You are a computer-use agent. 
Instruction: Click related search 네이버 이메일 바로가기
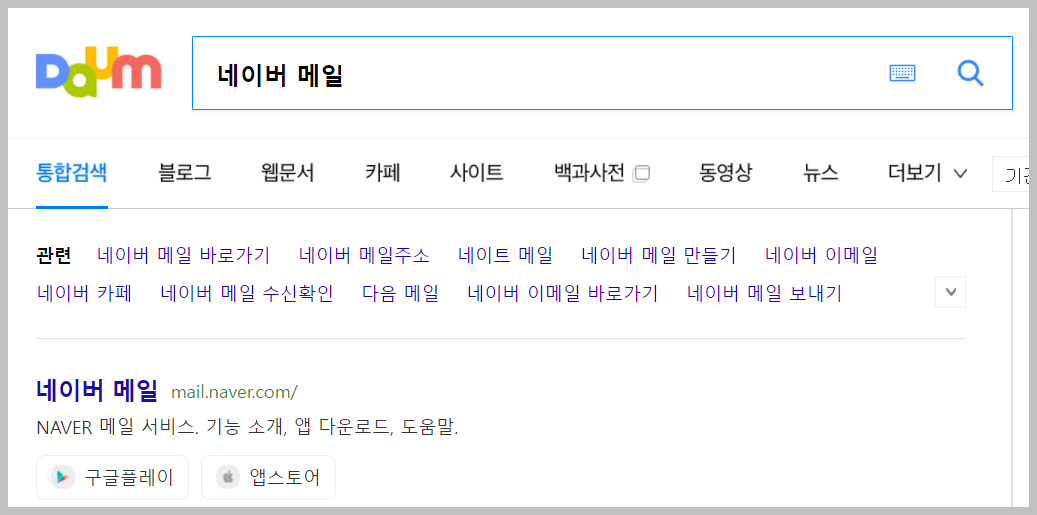[563, 293]
